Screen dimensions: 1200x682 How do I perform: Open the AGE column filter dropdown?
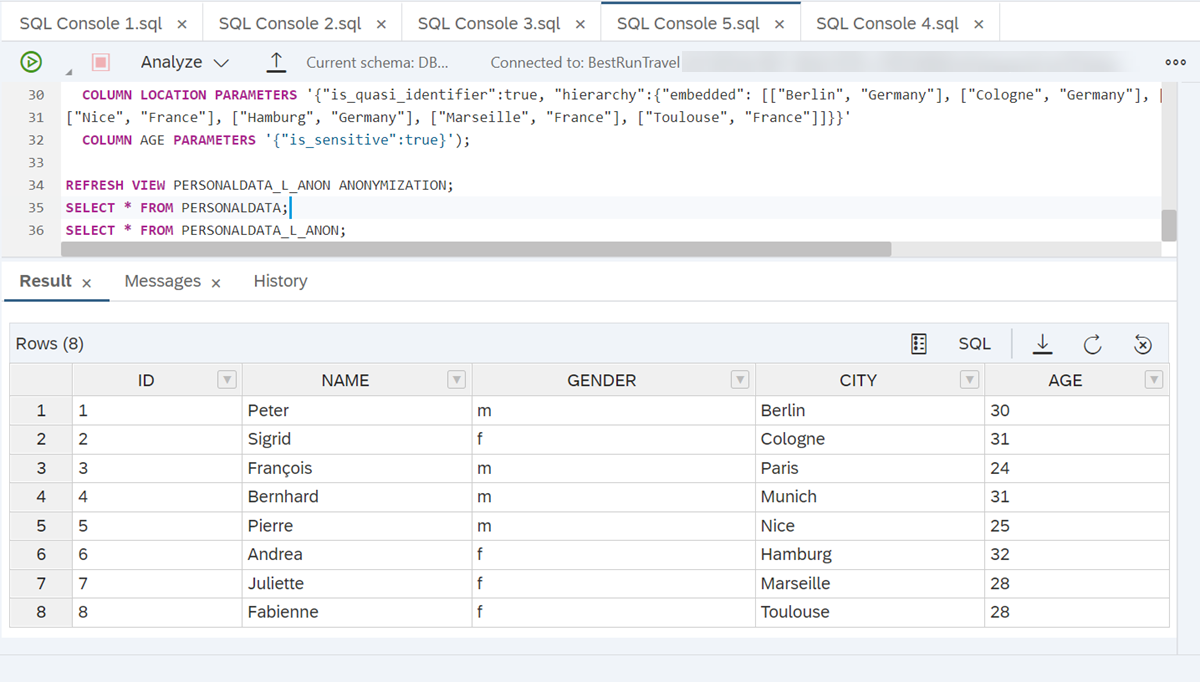tap(1154, 380)
